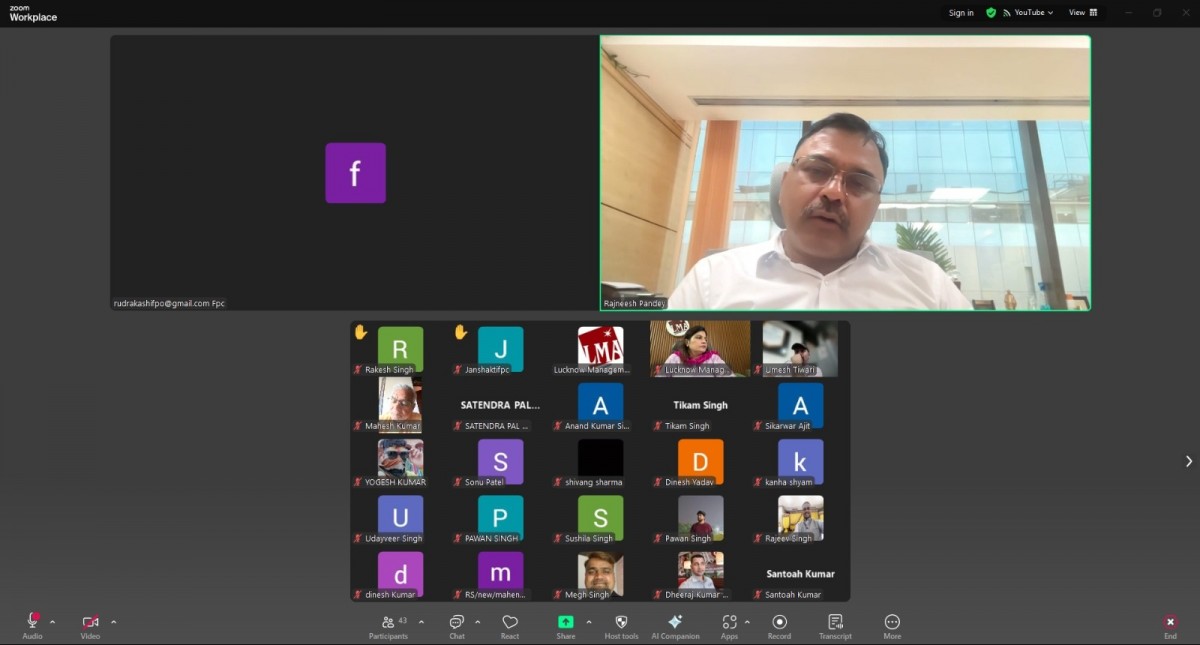Screen dimensions: 1200x645
Task: Click the green encryption shield icon
Action: pos(991,13)
